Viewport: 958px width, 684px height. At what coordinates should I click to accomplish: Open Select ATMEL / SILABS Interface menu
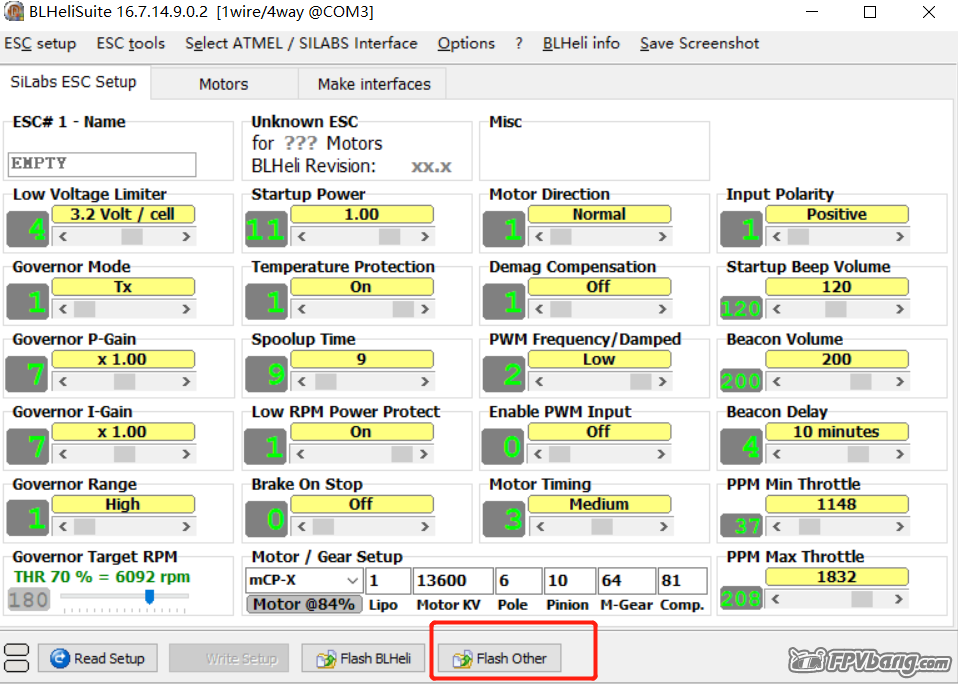(301, 43)
